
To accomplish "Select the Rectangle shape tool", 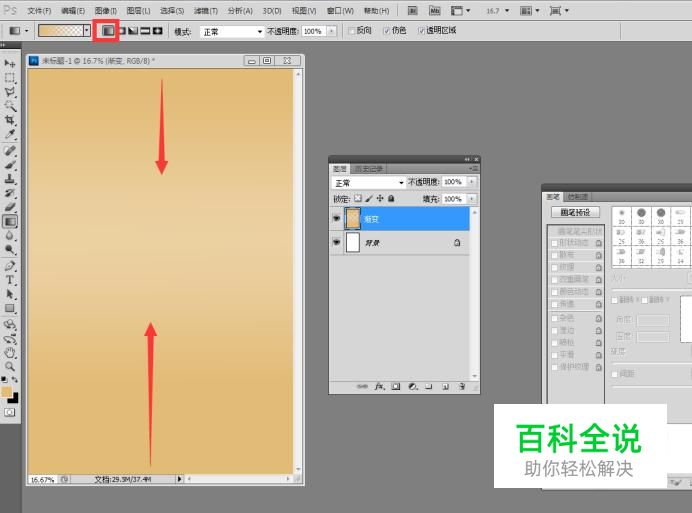I will pyautogui.click(x=9, y=308).
